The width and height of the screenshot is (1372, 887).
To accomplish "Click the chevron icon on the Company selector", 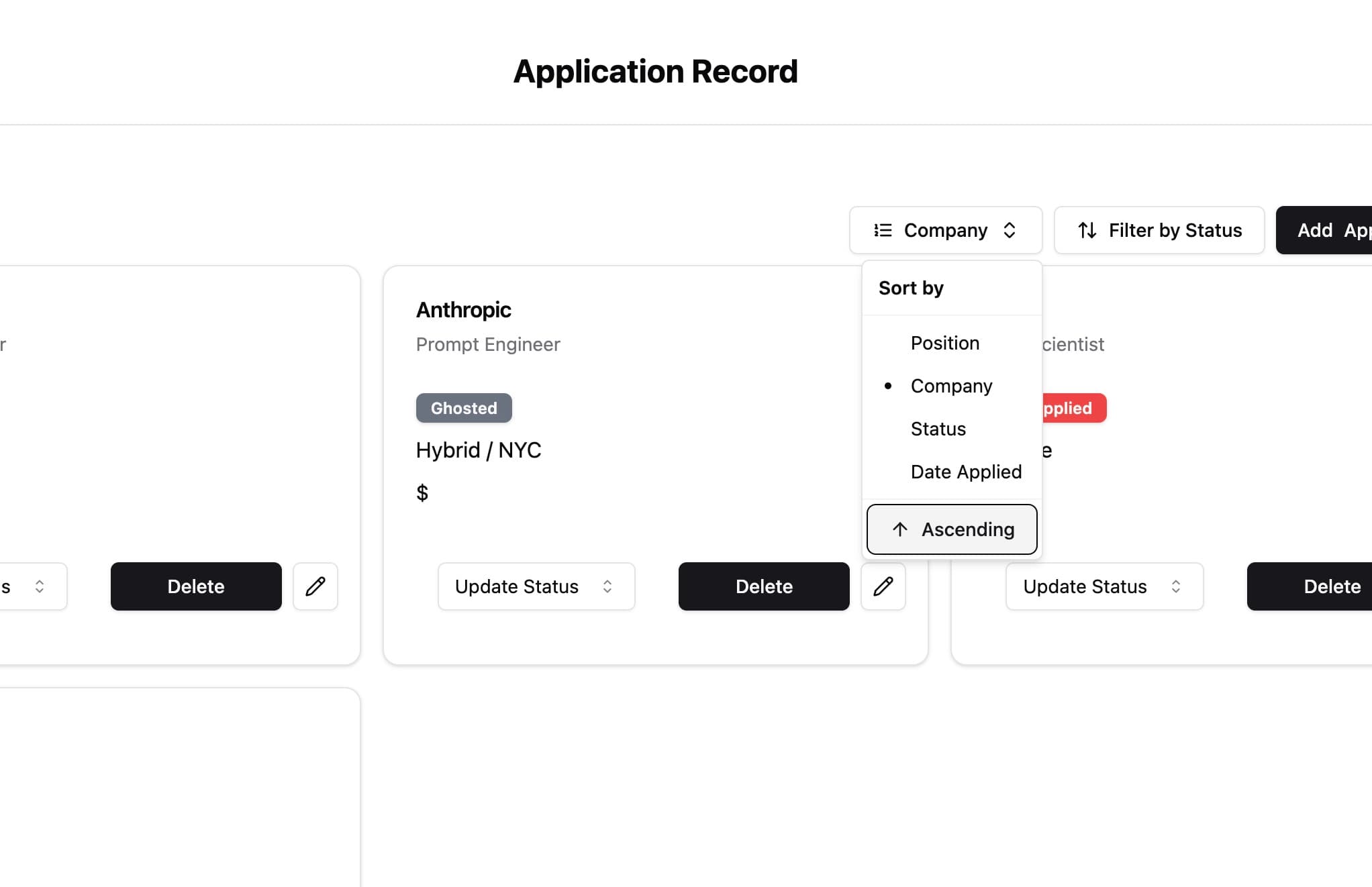I will (1011, 230).
